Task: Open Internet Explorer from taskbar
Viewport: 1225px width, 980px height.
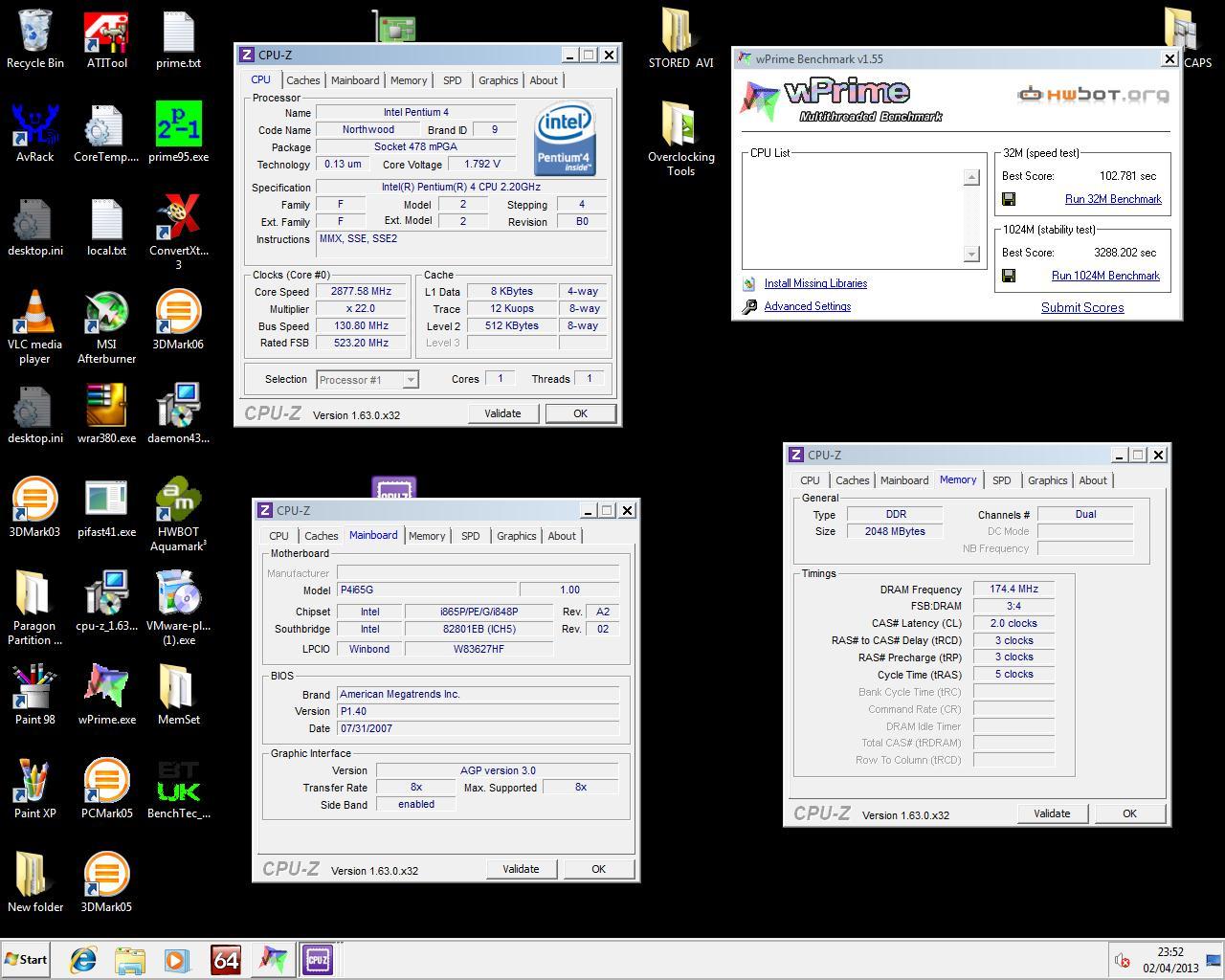Action: tap(83, 960)
